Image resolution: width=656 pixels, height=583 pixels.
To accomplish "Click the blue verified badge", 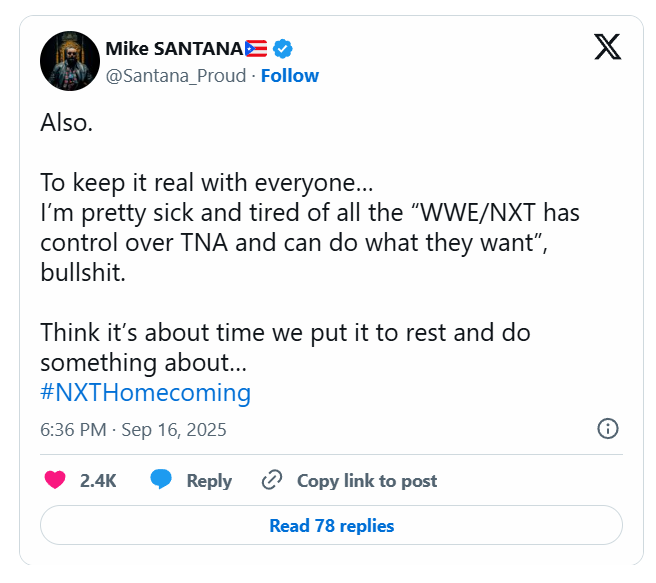I will (x=283, y=48).
